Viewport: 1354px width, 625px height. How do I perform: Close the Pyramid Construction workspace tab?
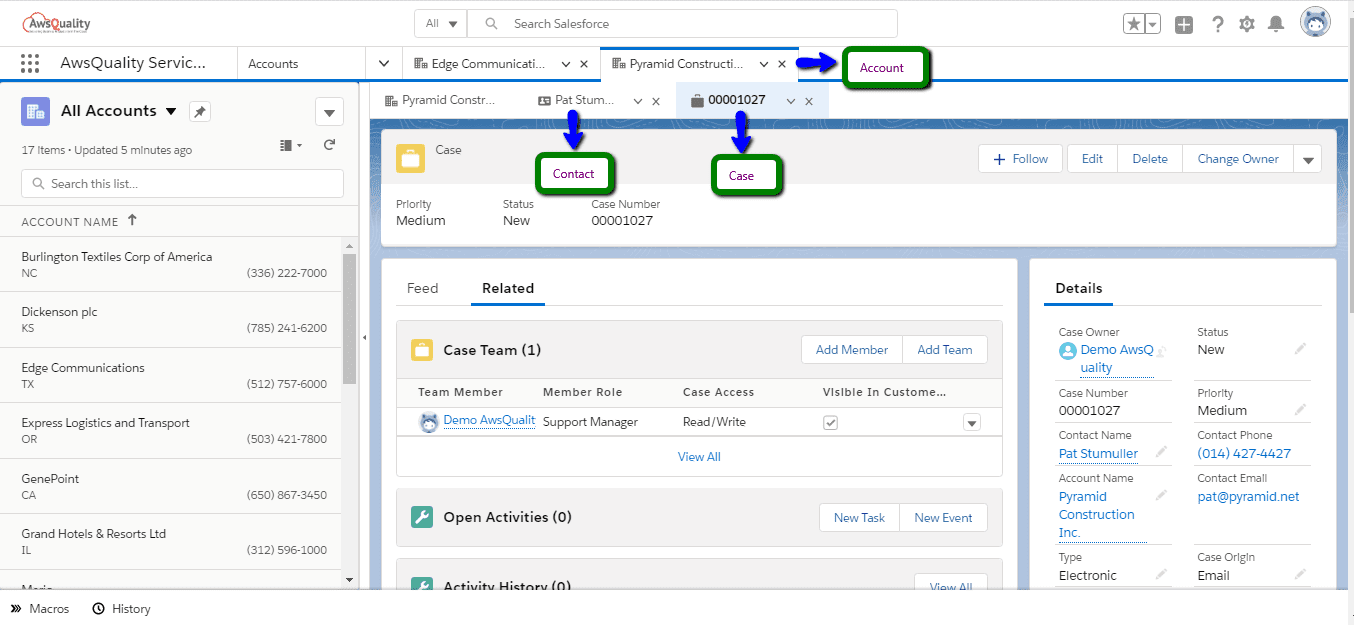(782, 64)
